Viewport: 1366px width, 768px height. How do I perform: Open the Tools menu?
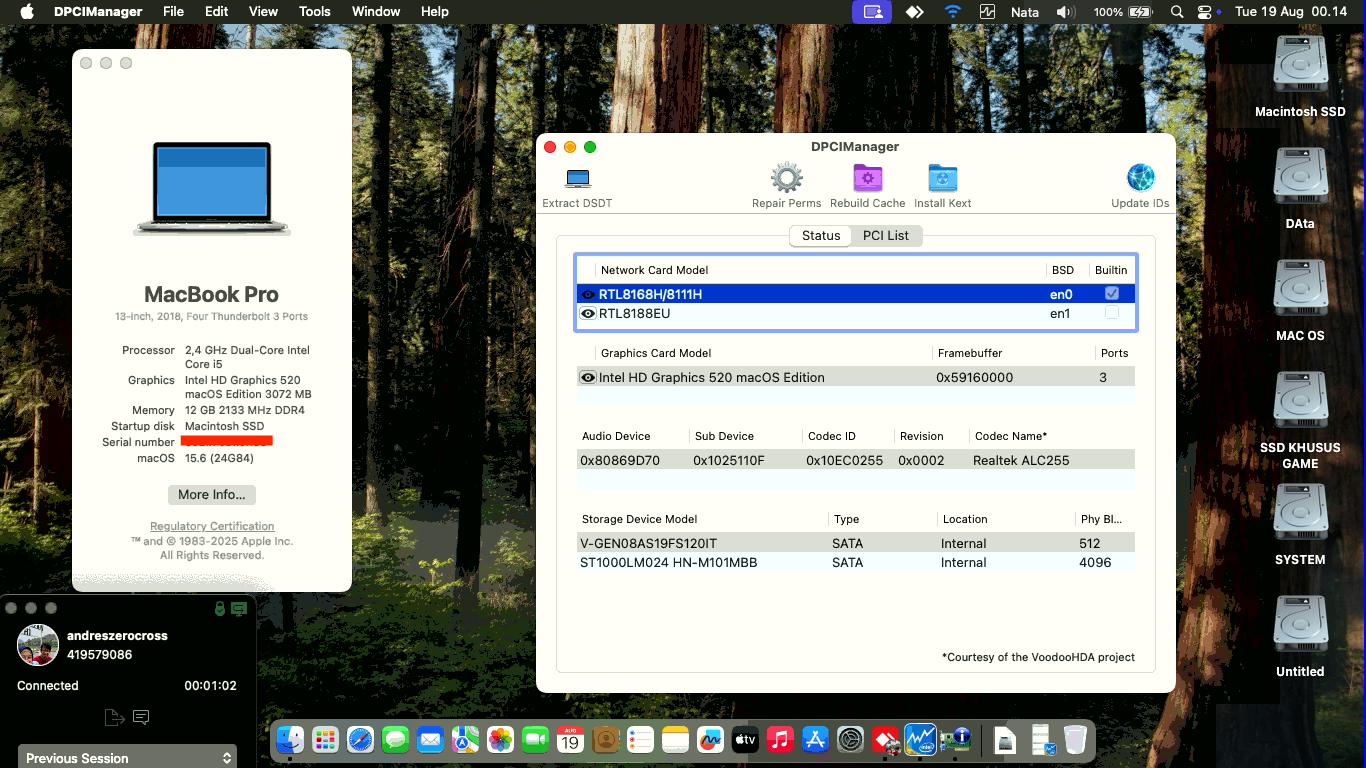[314, 11]
